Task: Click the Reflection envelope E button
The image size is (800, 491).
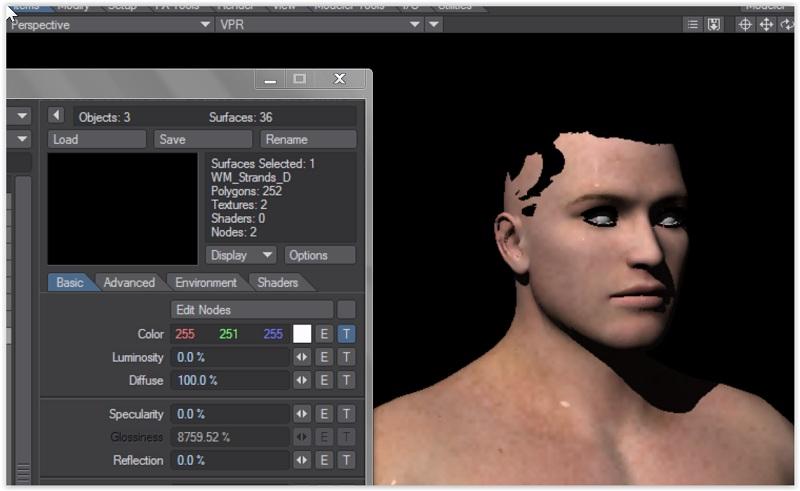Action: point(323,460)
